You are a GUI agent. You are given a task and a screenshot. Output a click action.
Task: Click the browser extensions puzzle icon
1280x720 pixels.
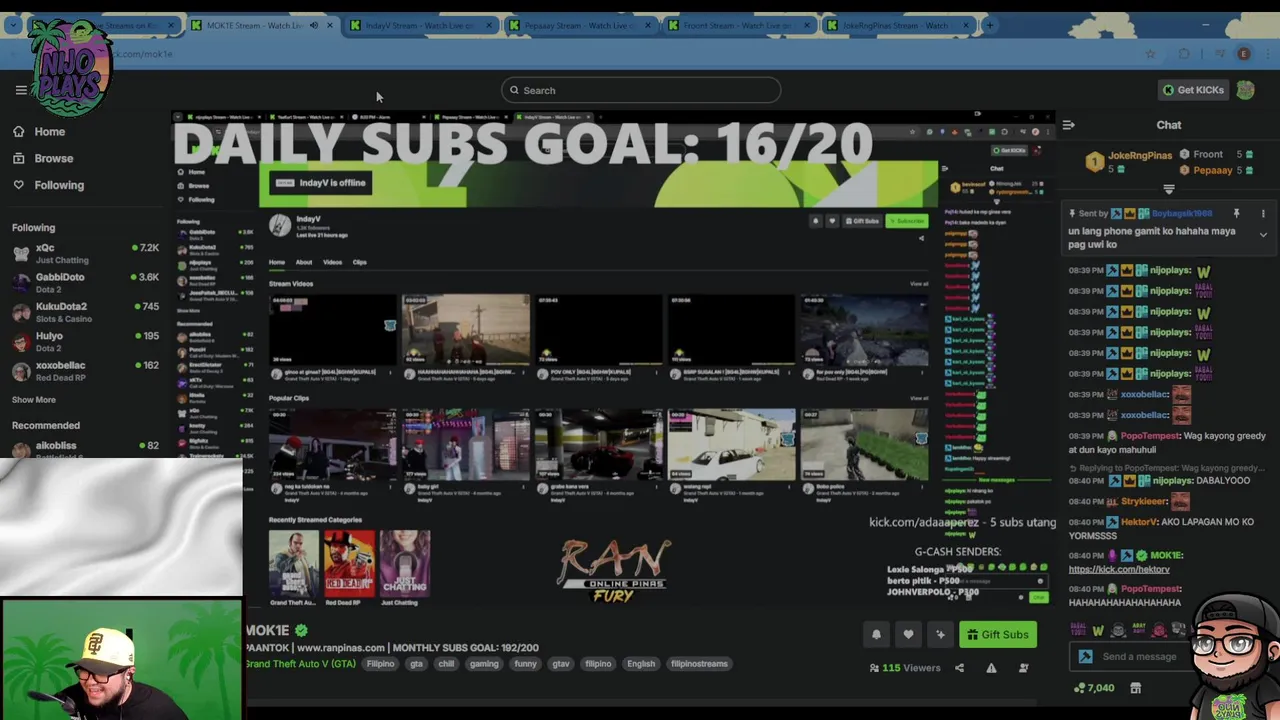click(1184, 54)
